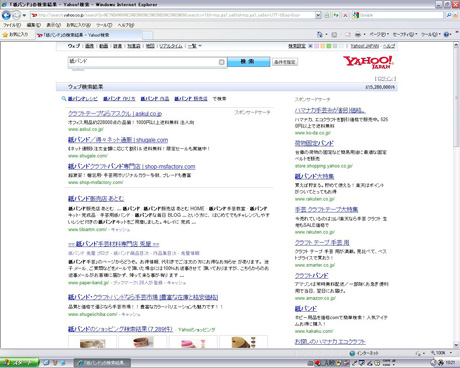Click the Windows Start button

pyautogui.click(x=20, y=363)
